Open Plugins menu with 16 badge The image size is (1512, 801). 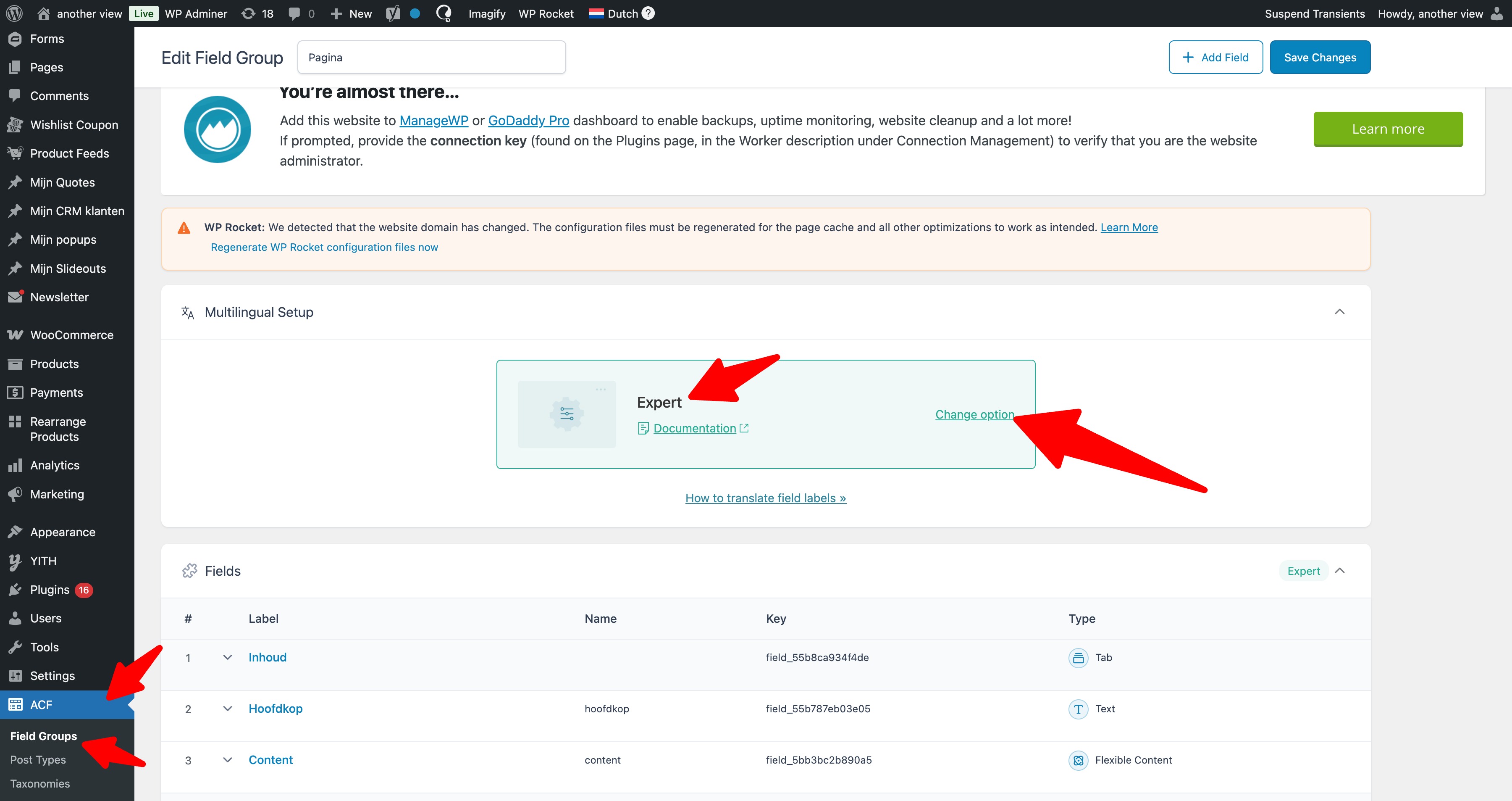50,590
